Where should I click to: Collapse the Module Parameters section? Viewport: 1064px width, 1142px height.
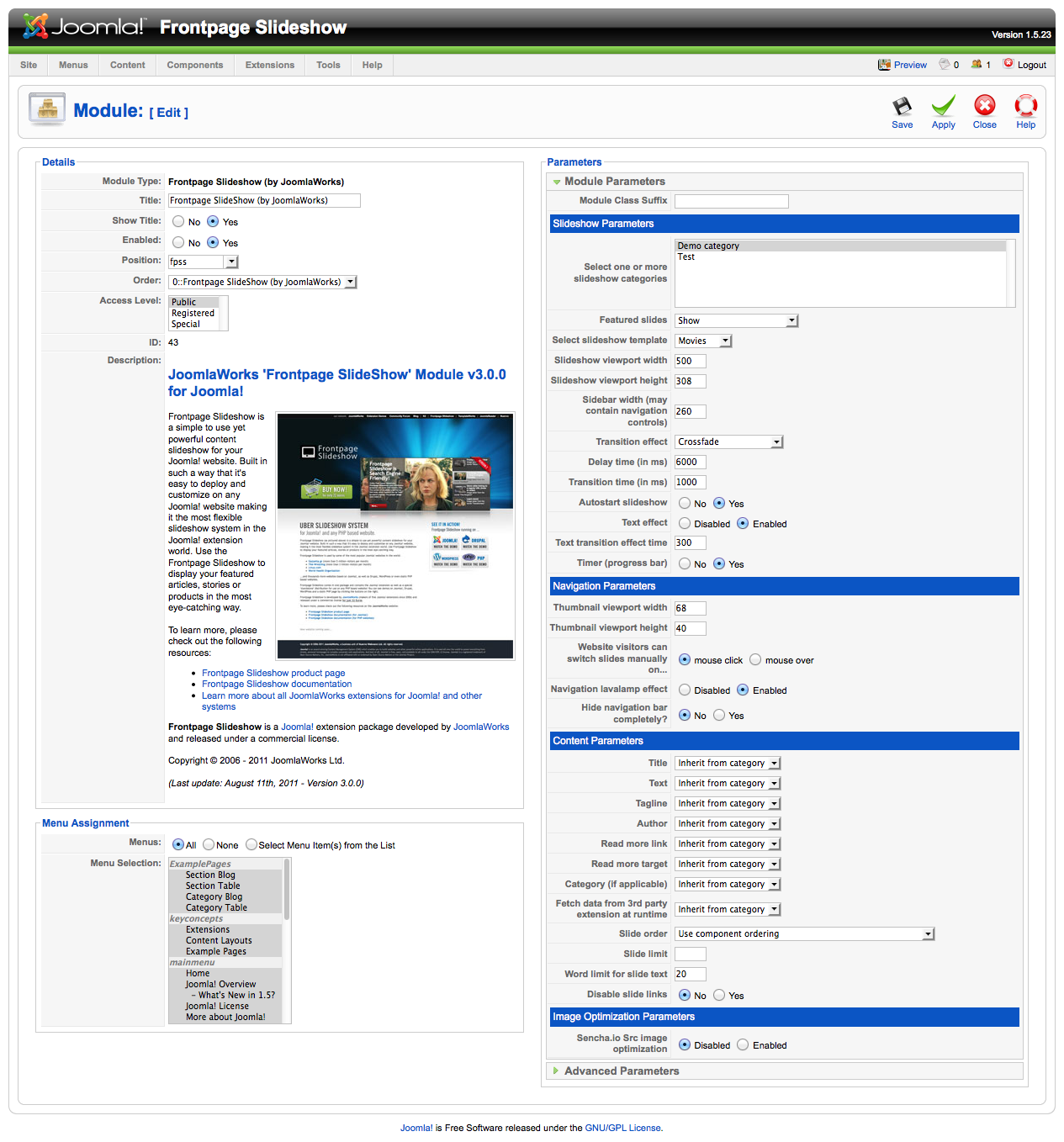click(615, 182)
